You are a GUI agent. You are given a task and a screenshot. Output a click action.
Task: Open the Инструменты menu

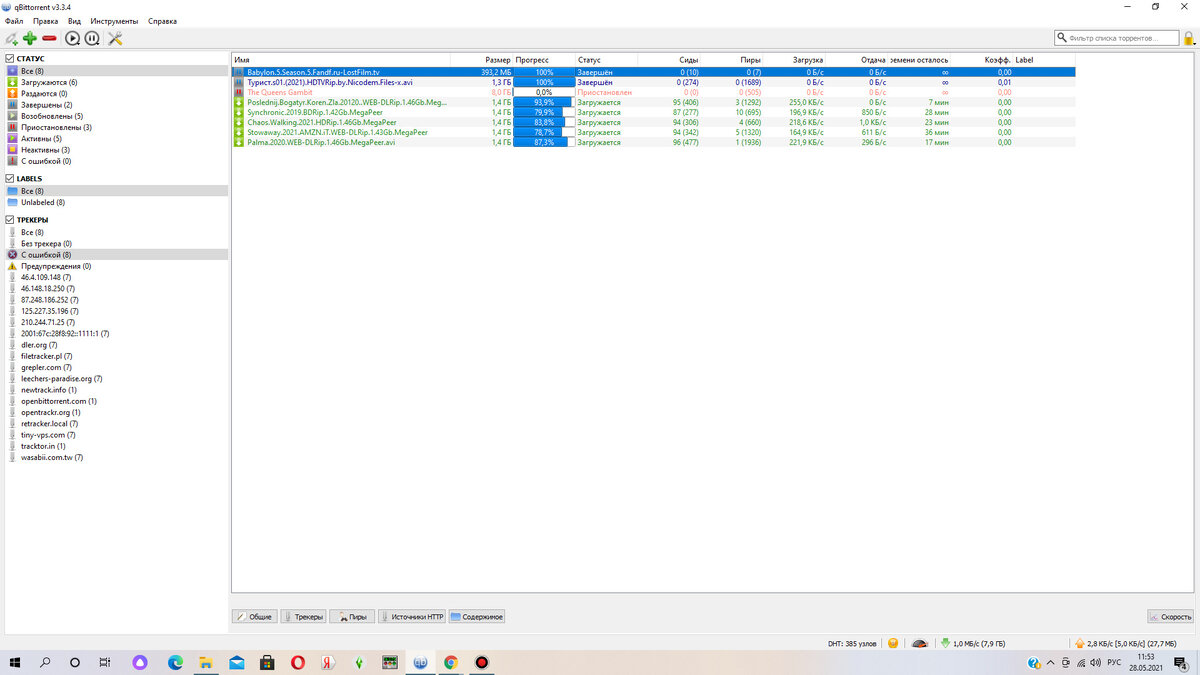(114, 21)
